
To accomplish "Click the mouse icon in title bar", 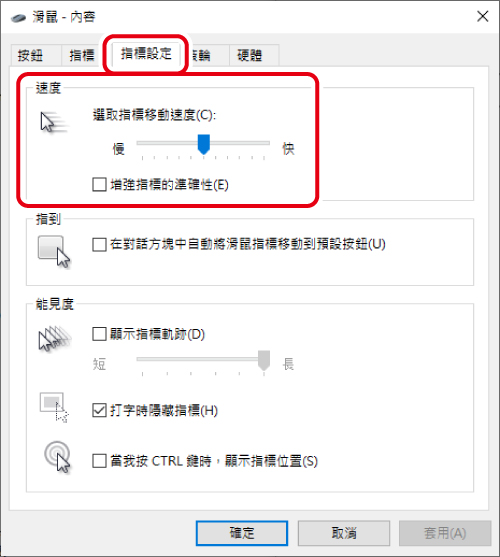I will tap(18, 17).
